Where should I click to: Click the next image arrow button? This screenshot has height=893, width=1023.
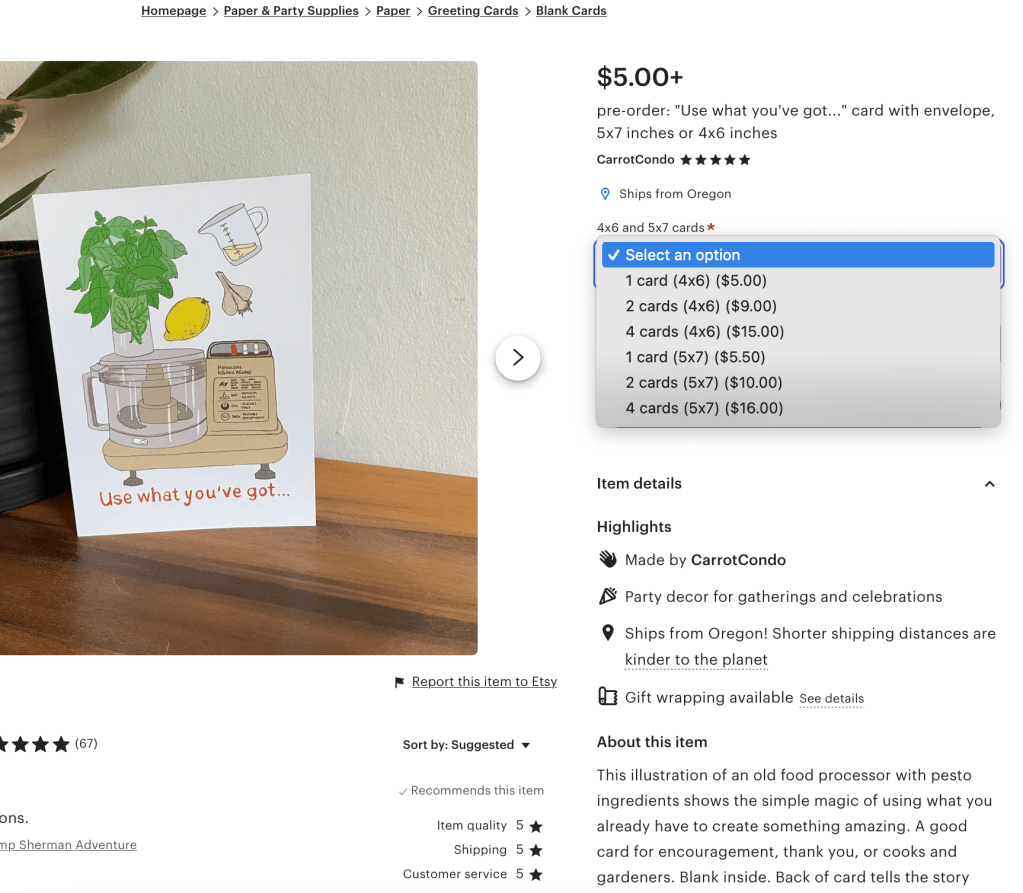518,358
